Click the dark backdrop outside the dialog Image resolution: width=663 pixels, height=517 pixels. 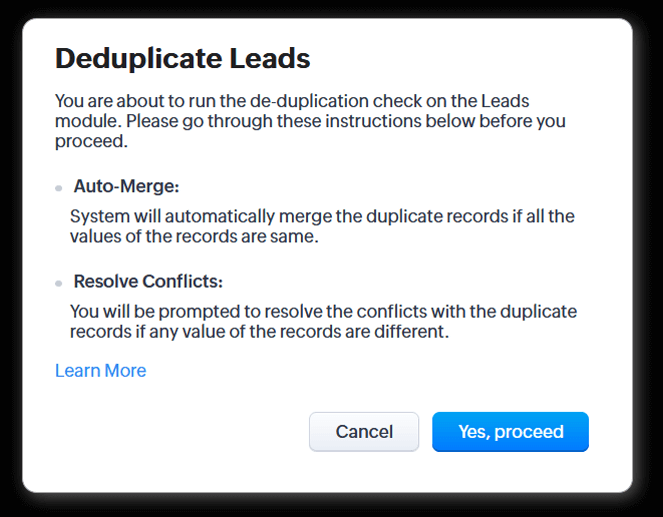(x=10, y=260)
